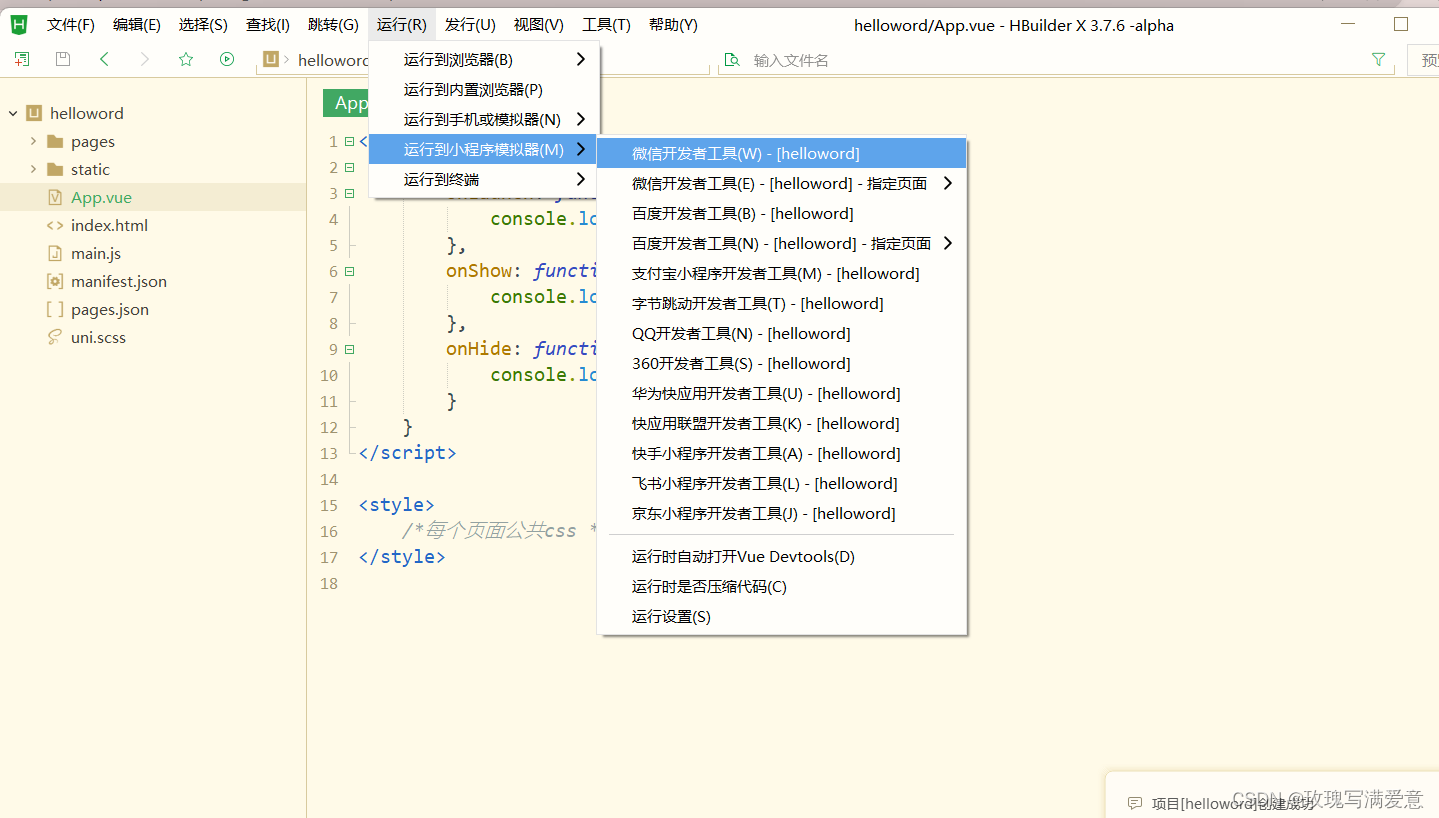Image resolution: width=1439 pixels, height=818 pixels.
Task: Select 飞书小程序开发者工具(L)
Action: pos(781,484)
